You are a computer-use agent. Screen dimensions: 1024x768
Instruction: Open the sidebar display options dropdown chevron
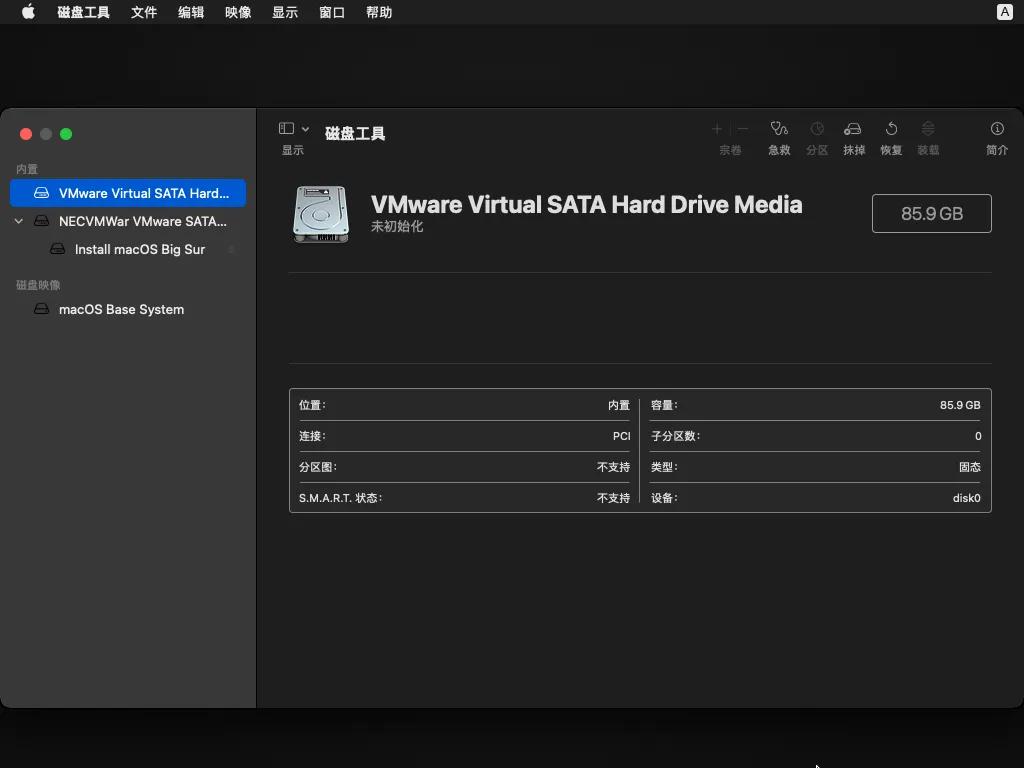pos(305,129)
